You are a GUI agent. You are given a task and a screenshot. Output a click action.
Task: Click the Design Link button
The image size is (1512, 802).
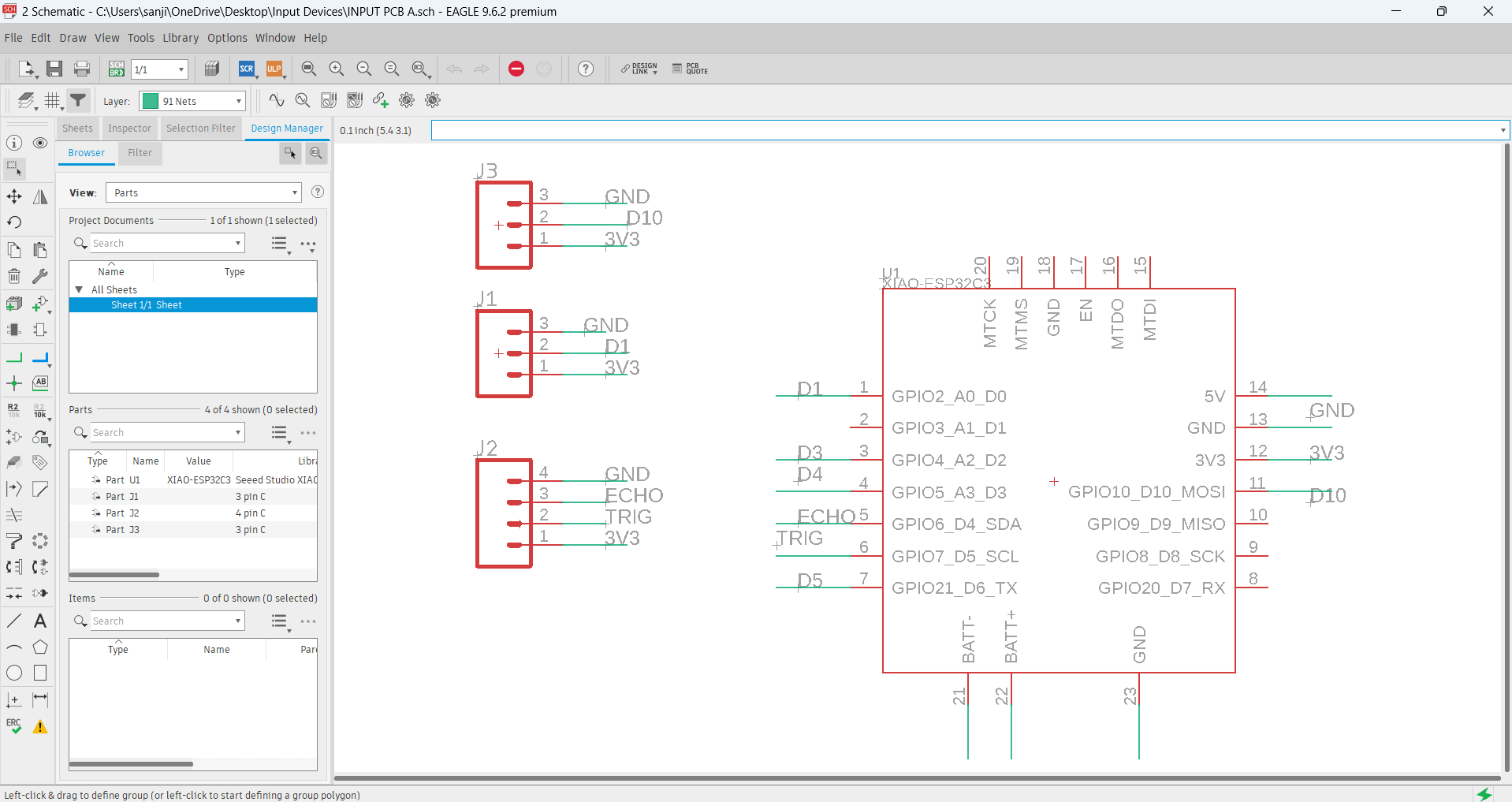639,69
